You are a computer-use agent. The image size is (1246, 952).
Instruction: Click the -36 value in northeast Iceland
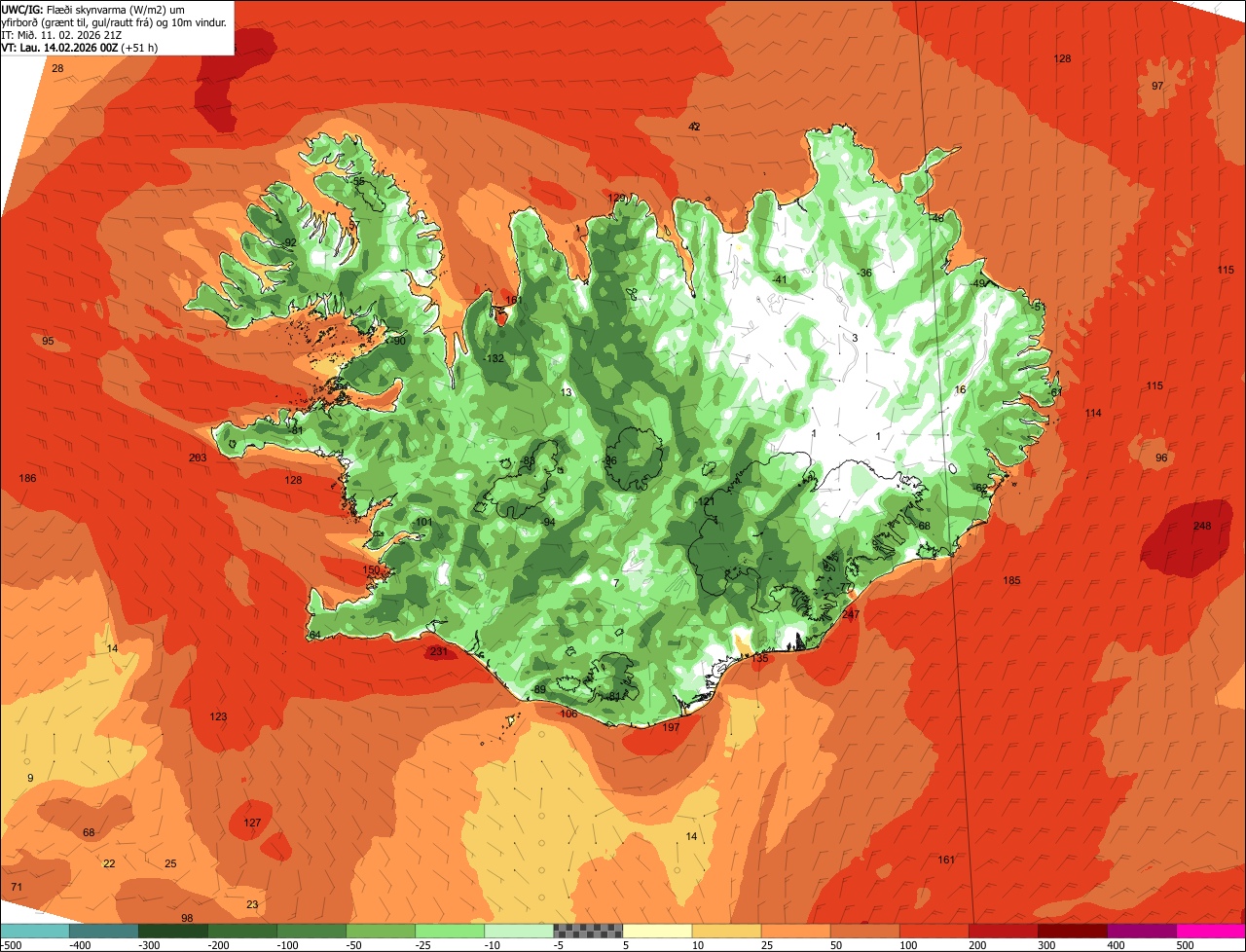click(864, 273)
